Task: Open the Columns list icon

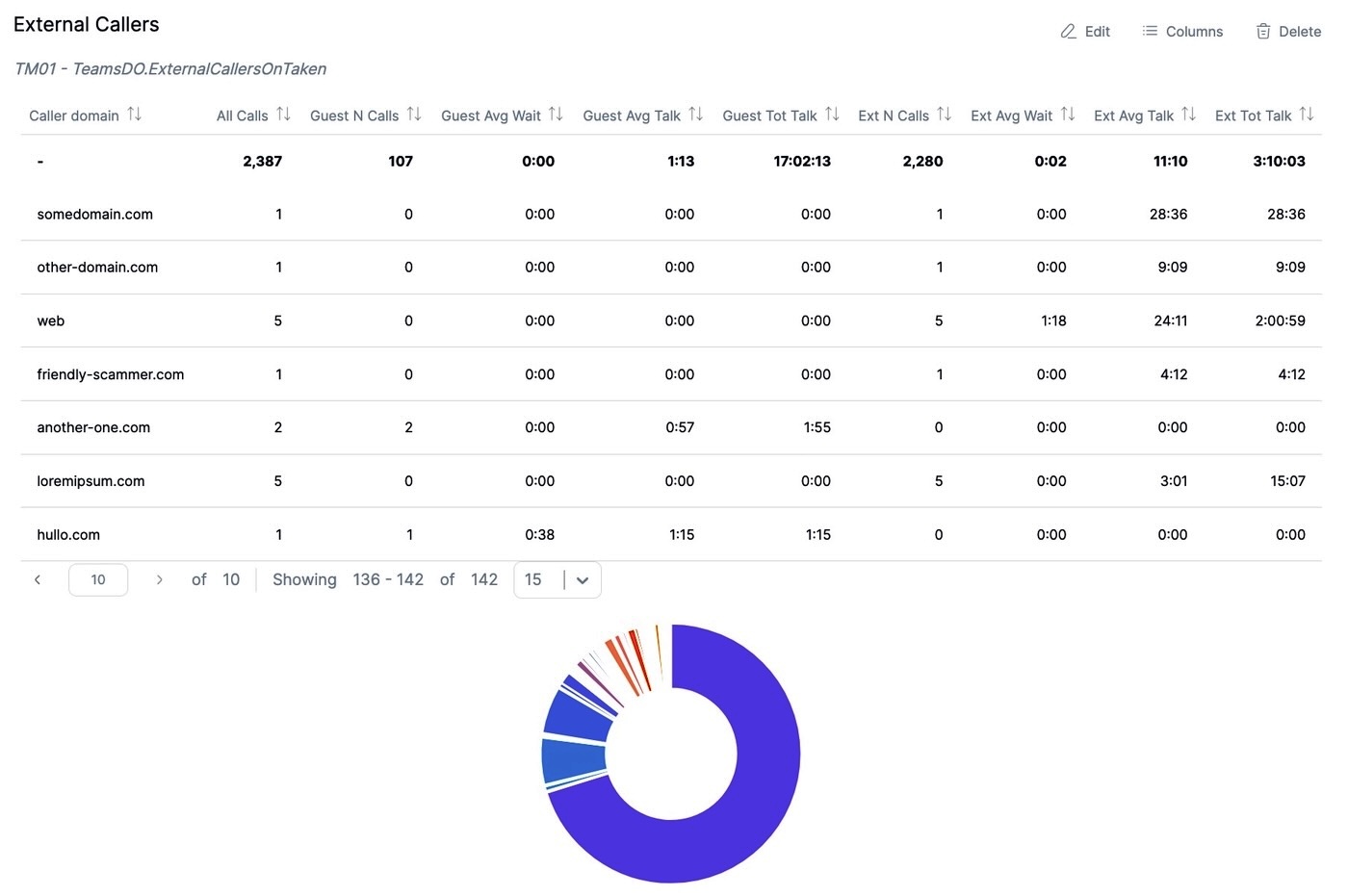Action: pos(1150,32)
